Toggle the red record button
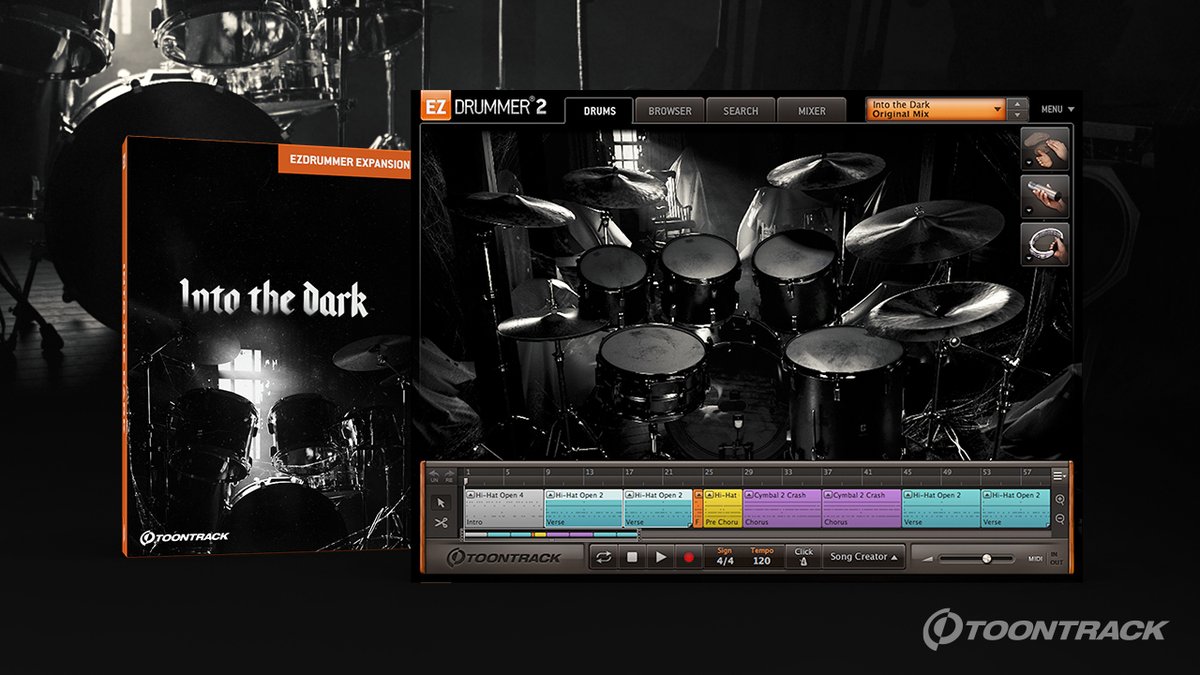 pos(688,557)
